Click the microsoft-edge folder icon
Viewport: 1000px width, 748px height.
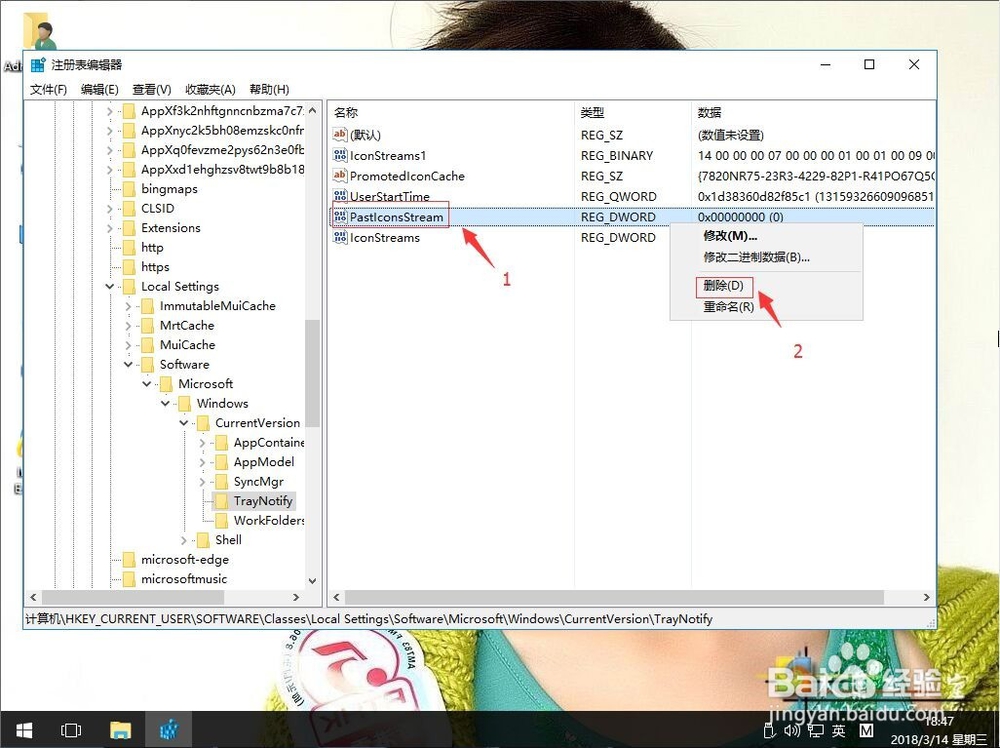(129, 559)
